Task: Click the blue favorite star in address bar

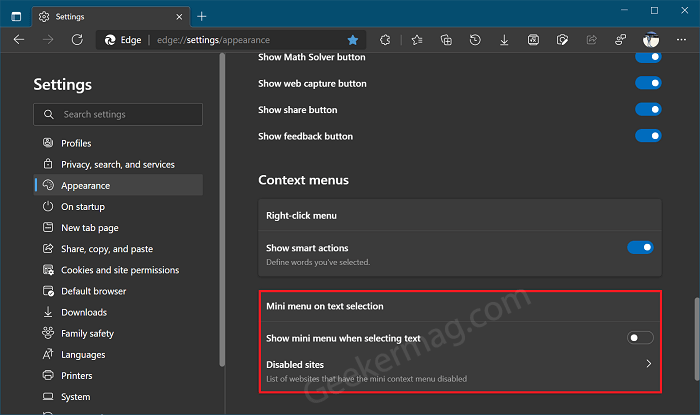Action: [x=353, y=40]
